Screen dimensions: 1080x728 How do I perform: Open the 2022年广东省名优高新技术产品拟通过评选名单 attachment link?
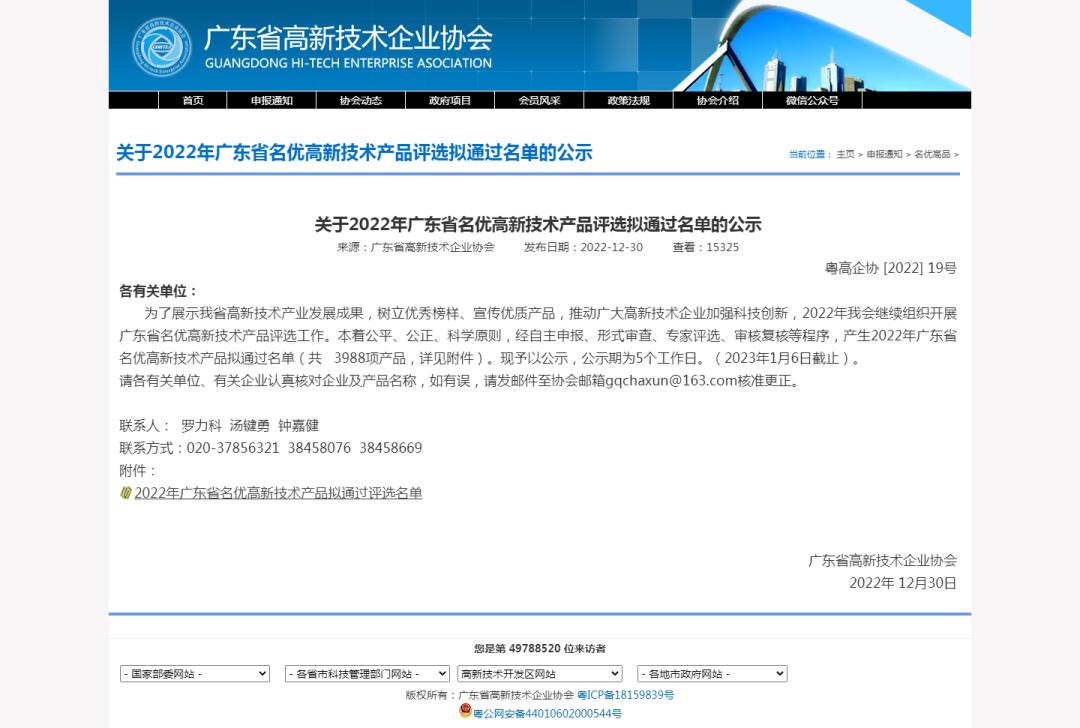(278, 492)
